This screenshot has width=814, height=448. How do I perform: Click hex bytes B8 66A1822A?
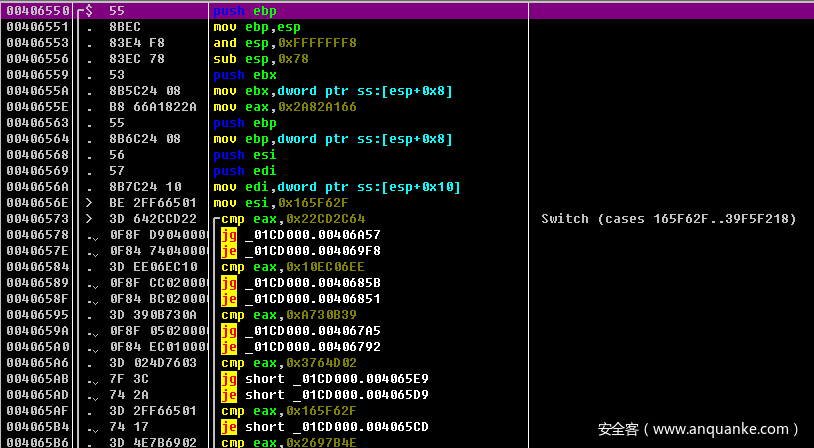153,107
